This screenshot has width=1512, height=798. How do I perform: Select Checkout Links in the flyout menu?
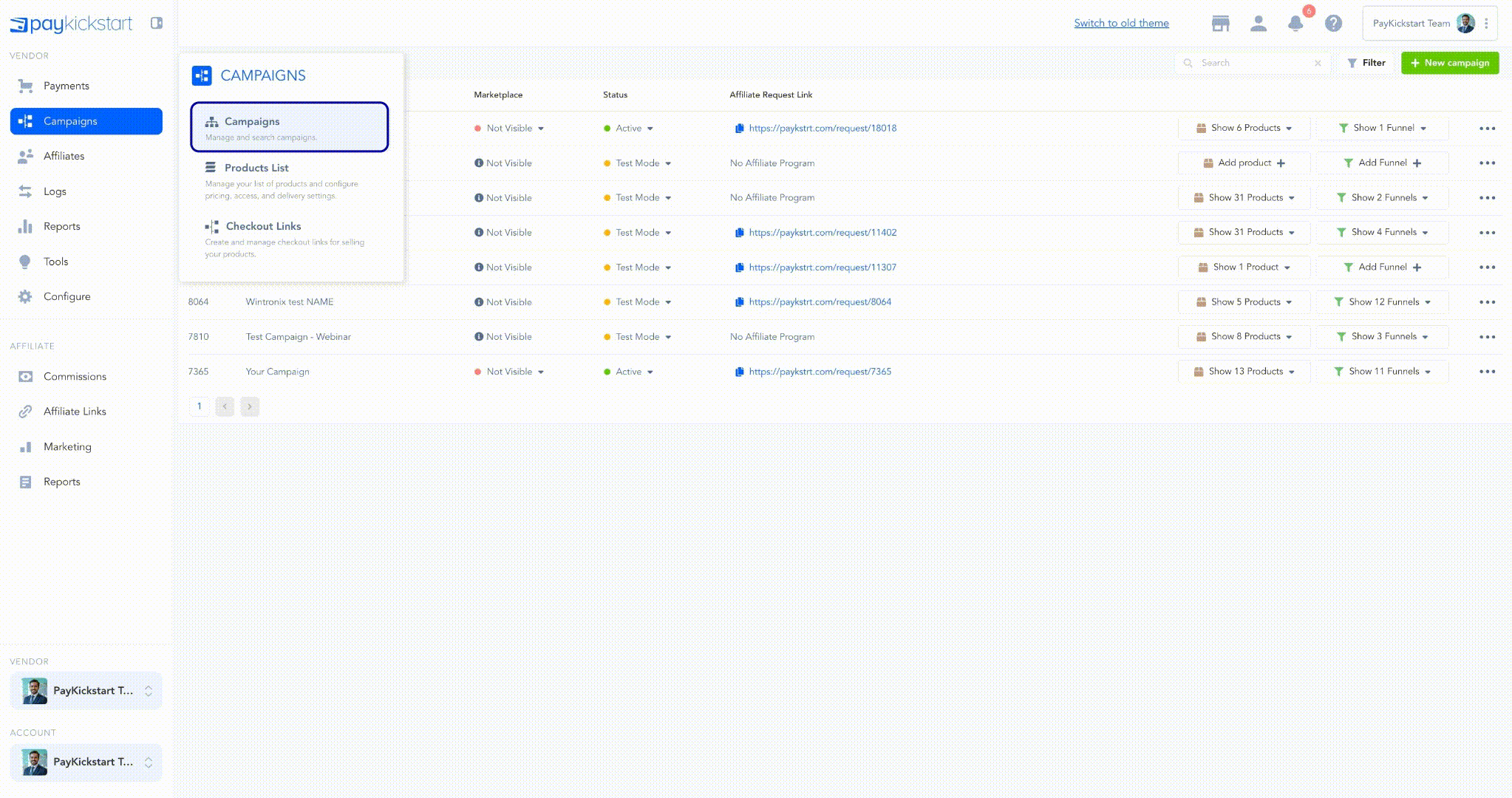coord(289,239)
